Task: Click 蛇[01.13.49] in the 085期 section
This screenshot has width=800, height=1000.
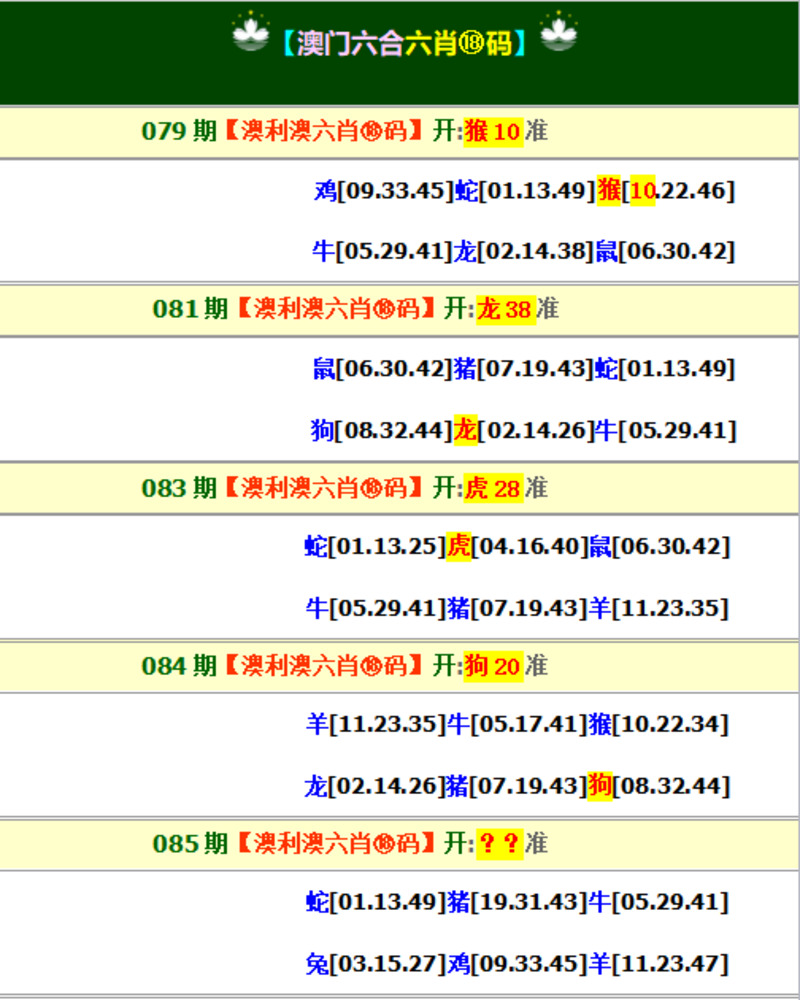Action: (x=375, y=902)
